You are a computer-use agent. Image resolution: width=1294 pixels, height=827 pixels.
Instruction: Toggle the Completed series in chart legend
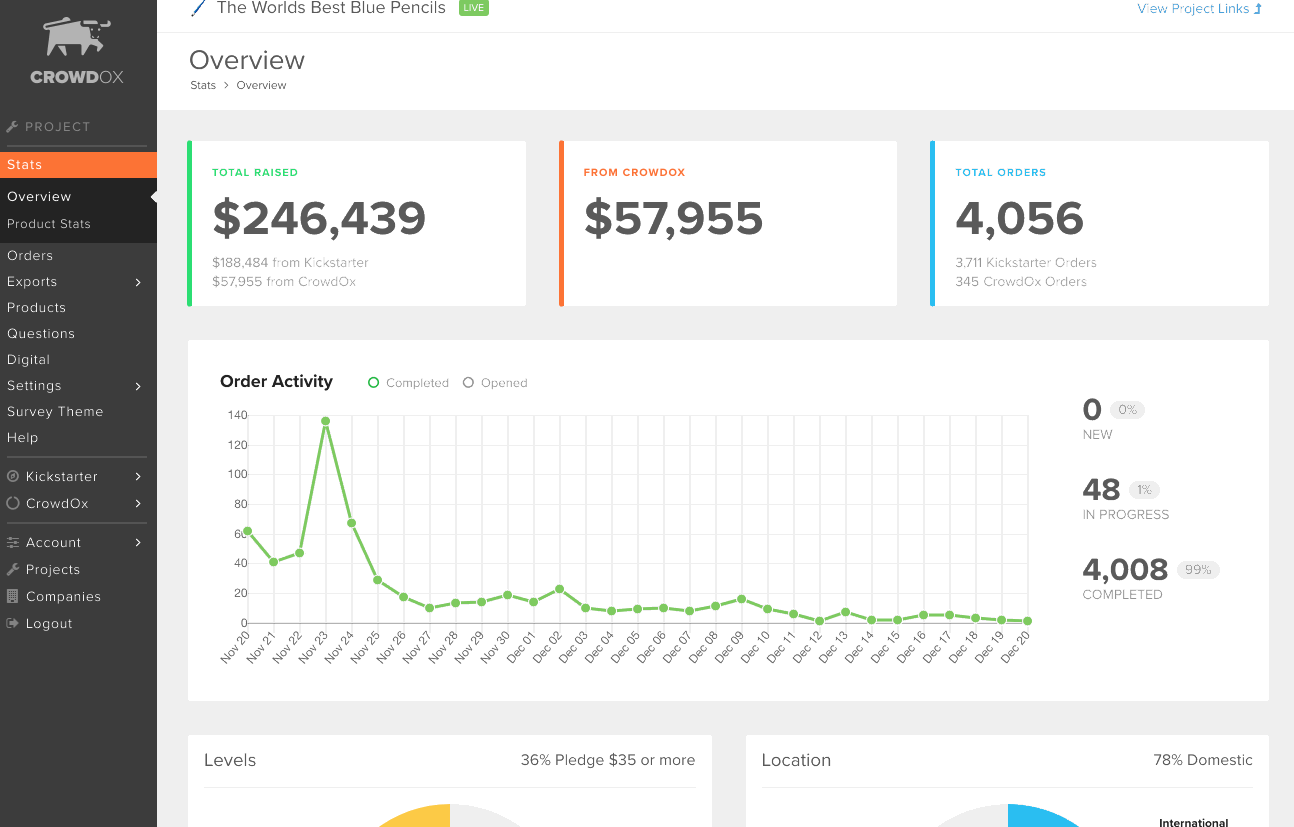tap(408, 383)
